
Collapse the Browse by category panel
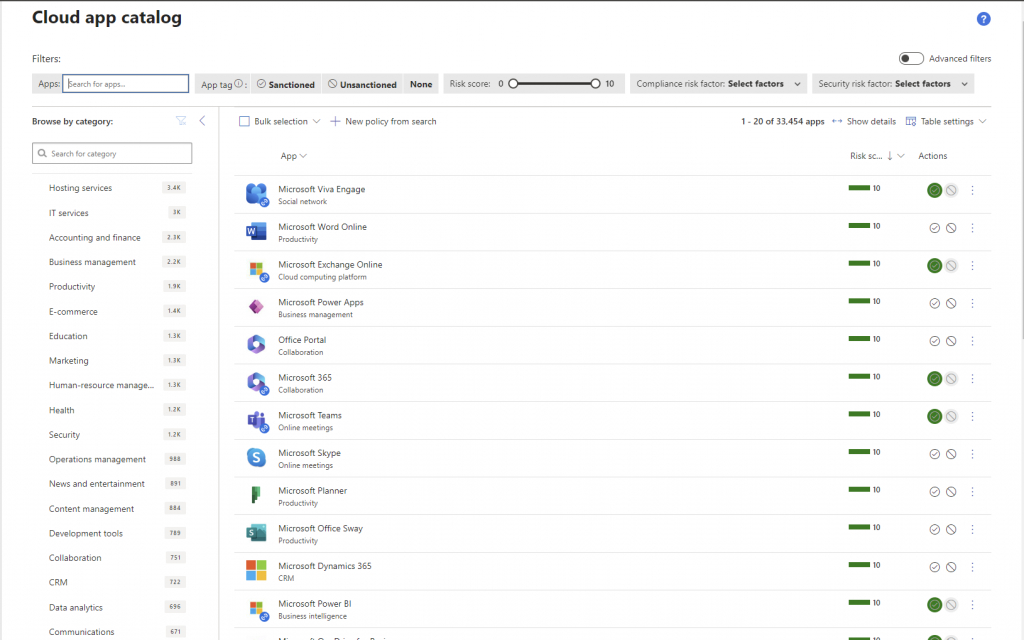(x=202, y=121)
